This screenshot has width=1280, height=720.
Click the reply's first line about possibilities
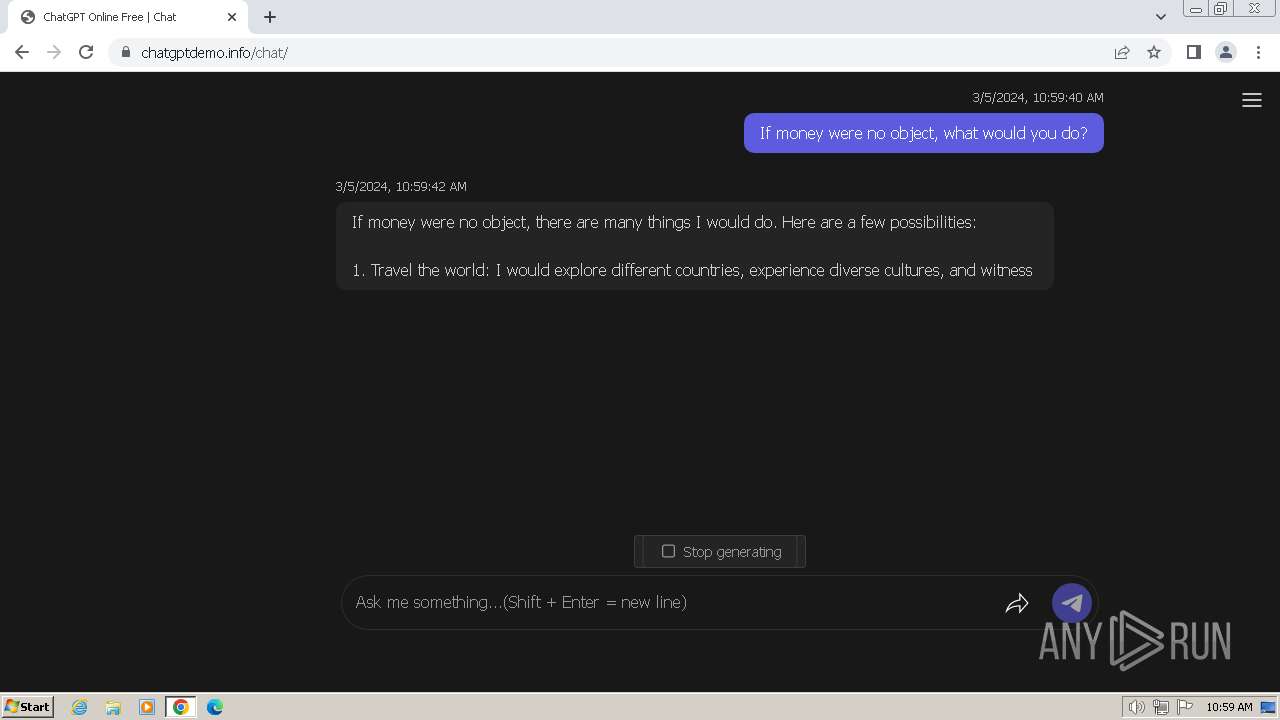click(664, 222)
